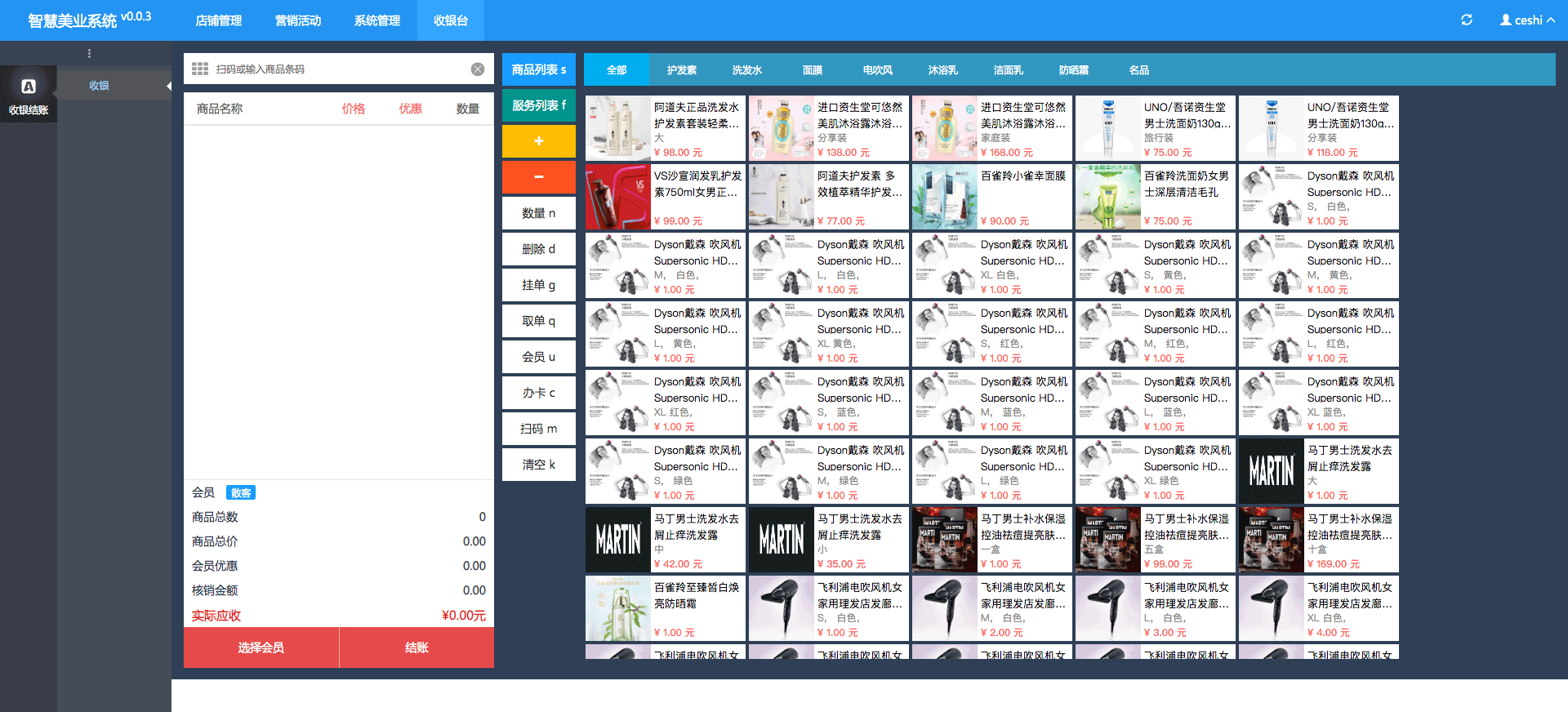
Task: Select 进口资生堂可悠然 家庭装 ¥168.00 product
Action: pyautogui.click(x=992, y=128)
